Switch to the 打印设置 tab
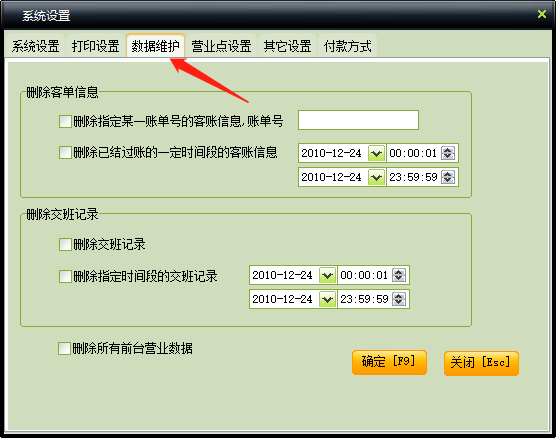The image size is (556, 438). (95, 46)
